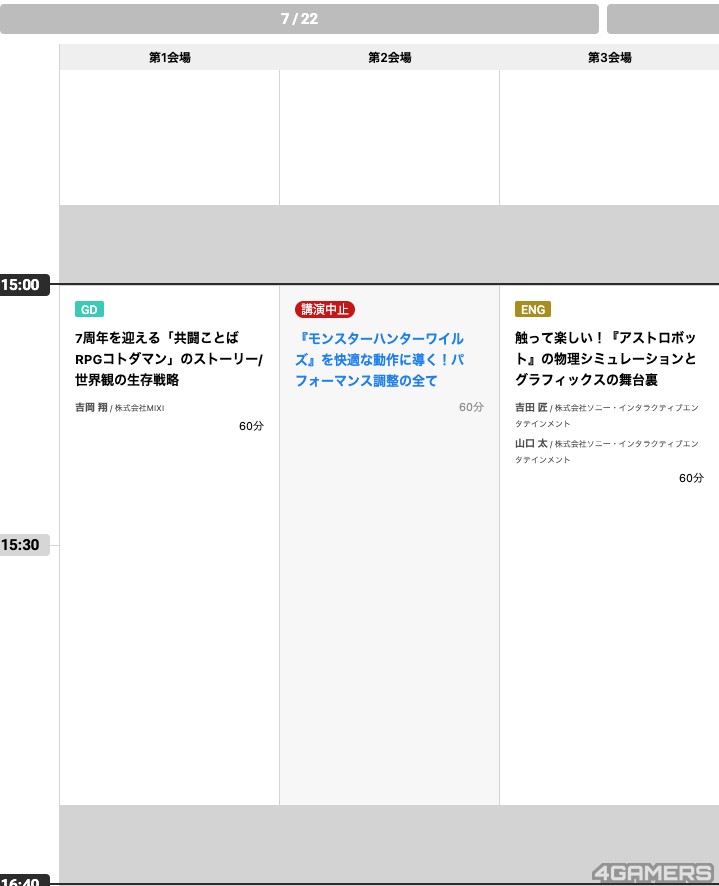
Task: Click speaker 山口 太 name
Action: tap(531, 444)
